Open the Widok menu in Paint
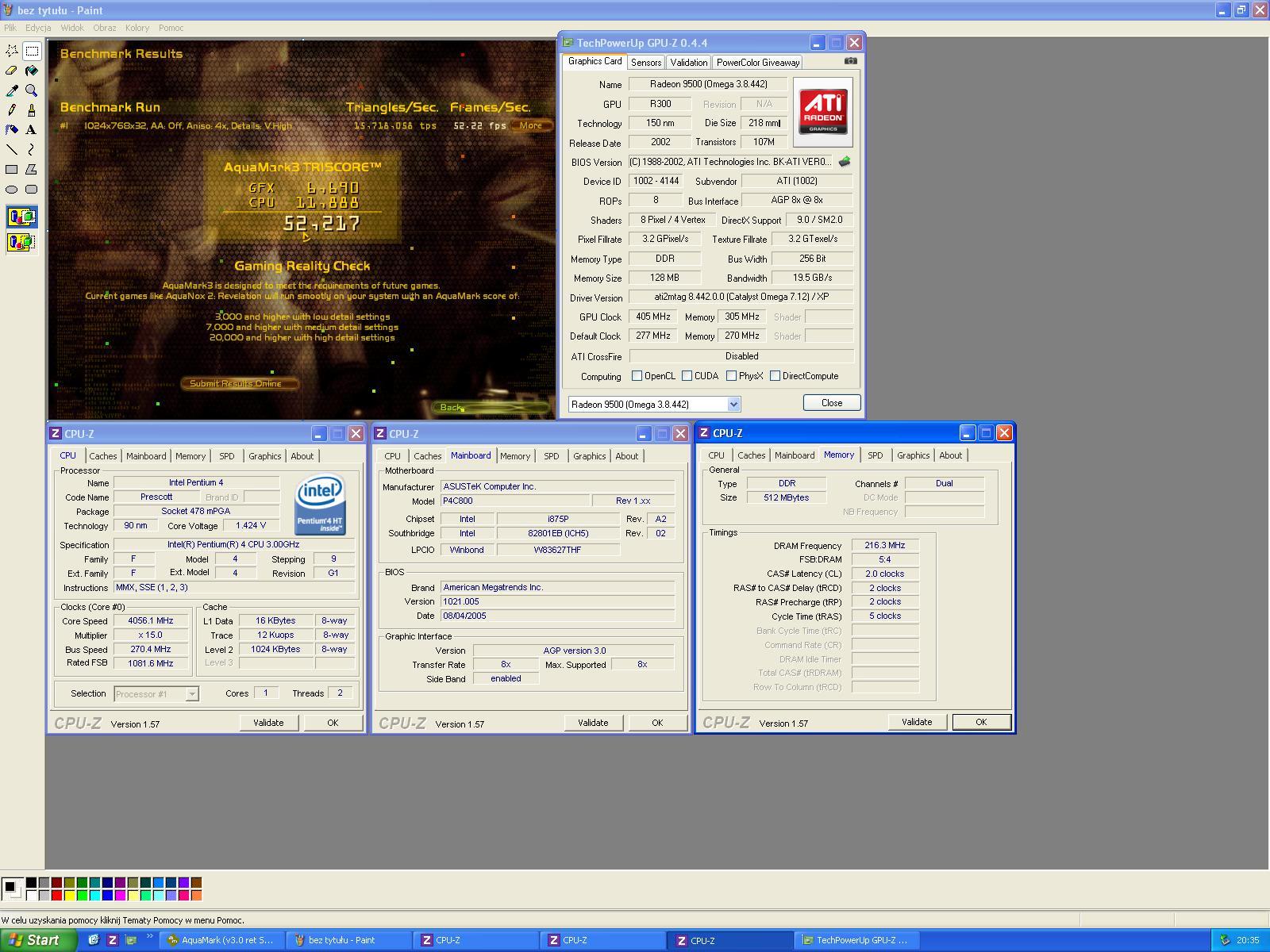1270x952 pixels. click(x=72, y=28)
